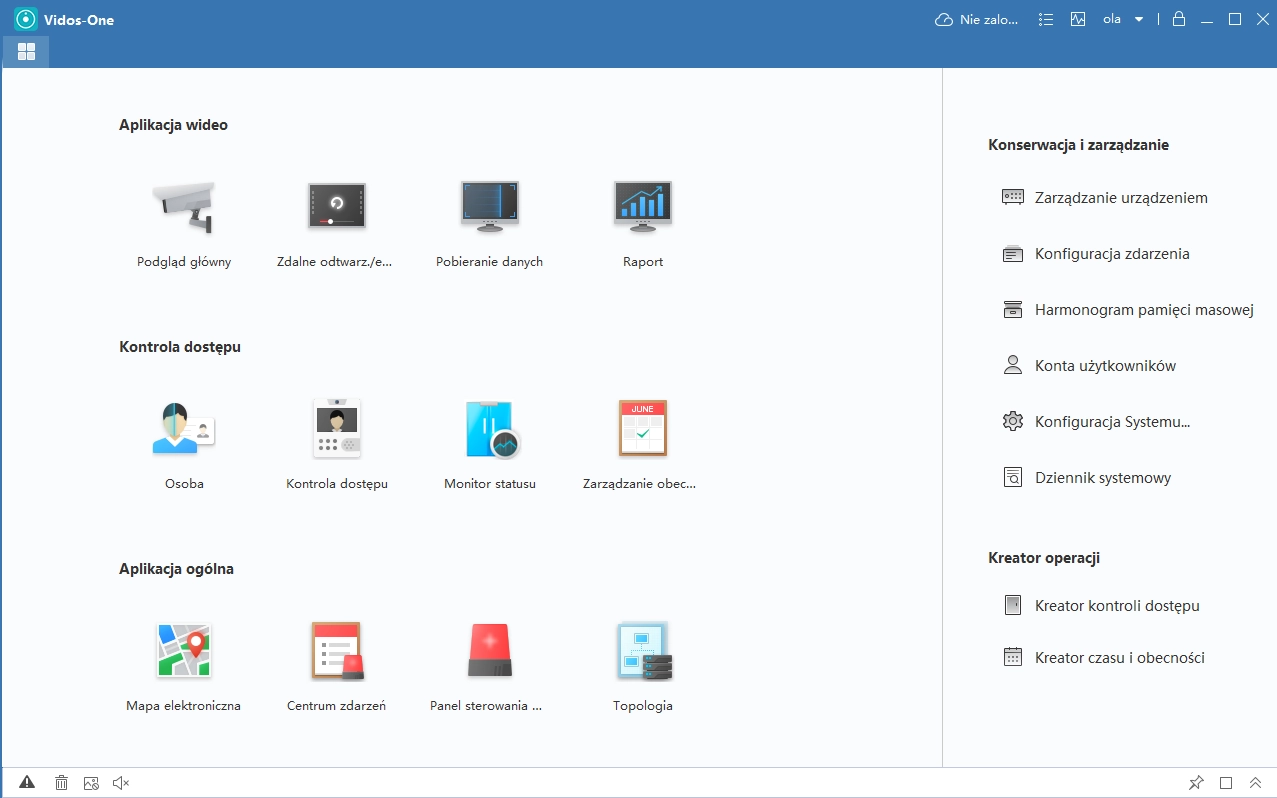View Dziennik systemowy log
Viewport: 1277px width, 798px height.
(1087, 478)
